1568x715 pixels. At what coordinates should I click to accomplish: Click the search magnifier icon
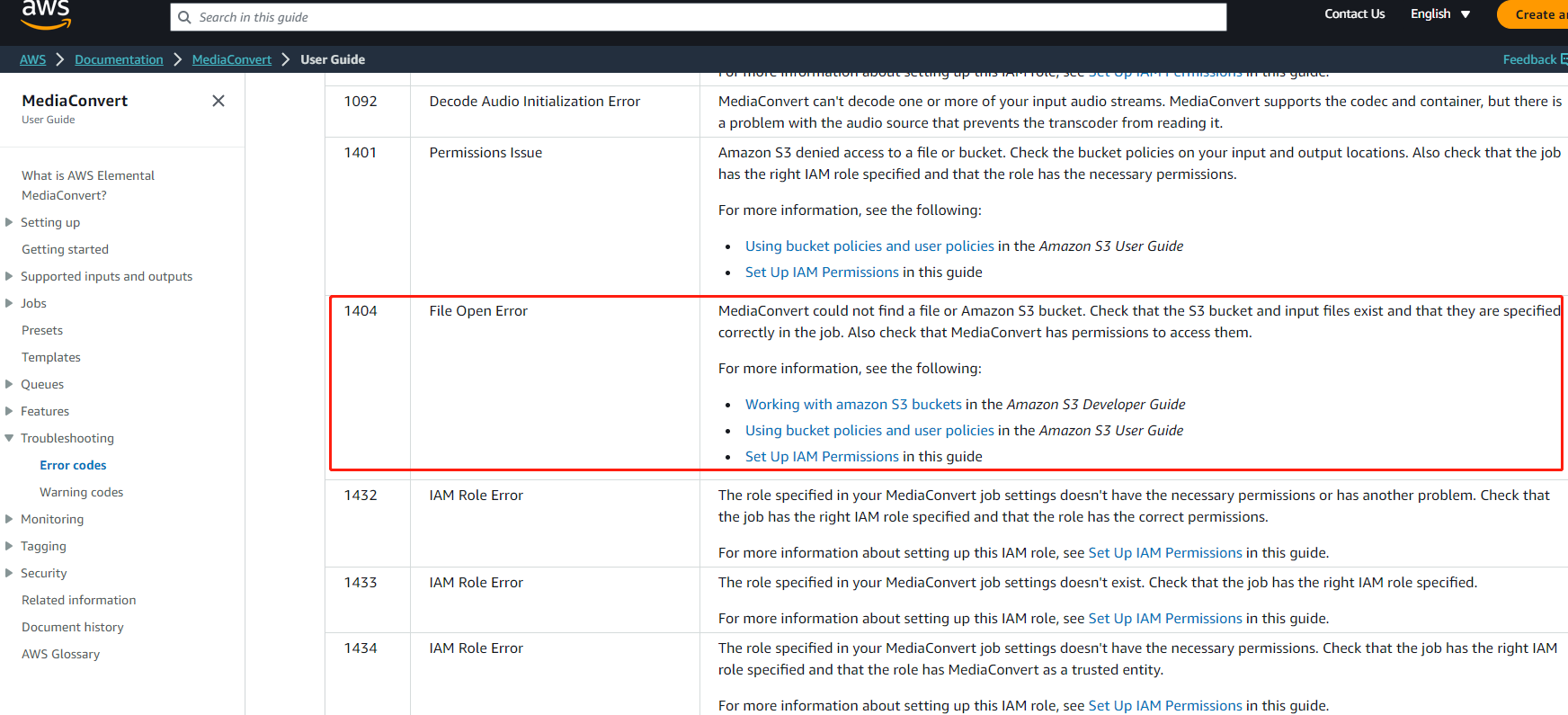[184, 17]
